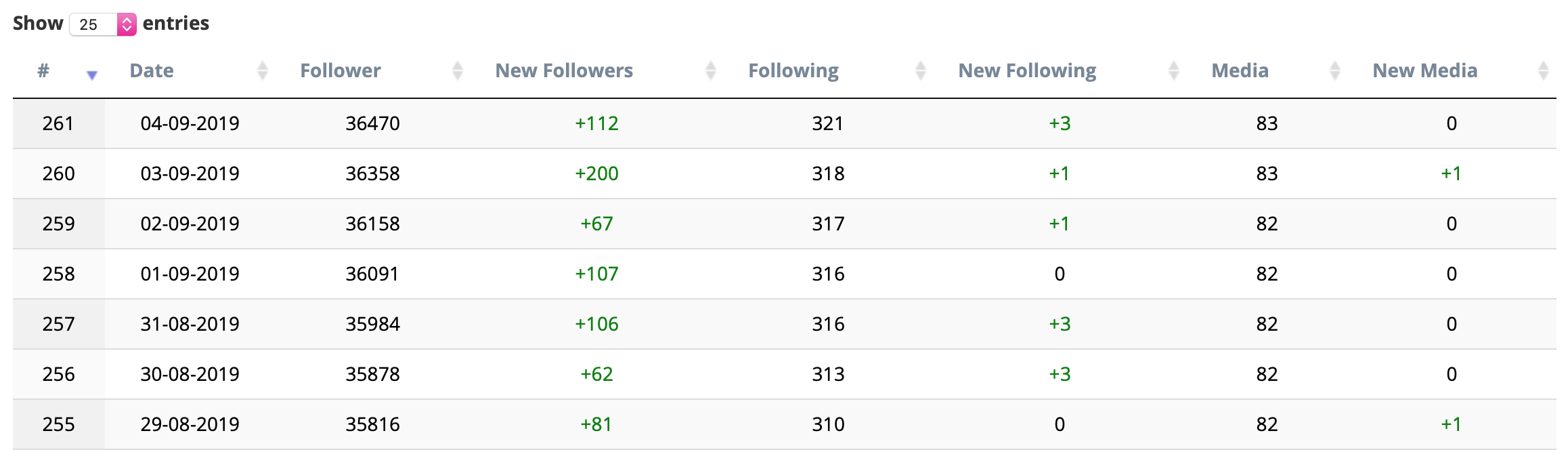Click follower count 36091

click(372, 274)
